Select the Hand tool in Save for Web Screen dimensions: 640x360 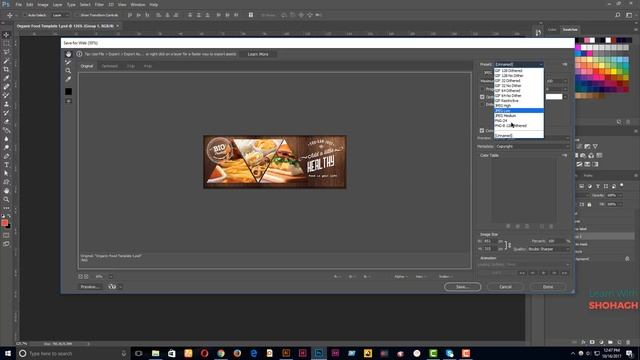pyautogui.click(x=68, y=54)
